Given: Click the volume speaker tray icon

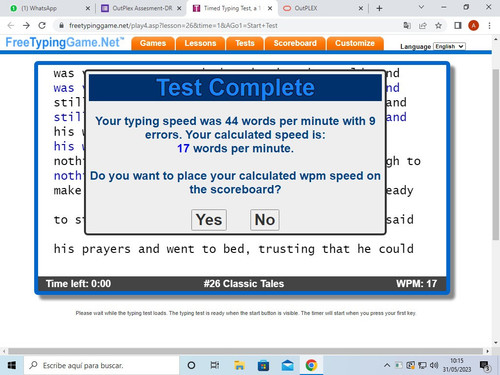Looking at the screenshot, I should 434,365.
